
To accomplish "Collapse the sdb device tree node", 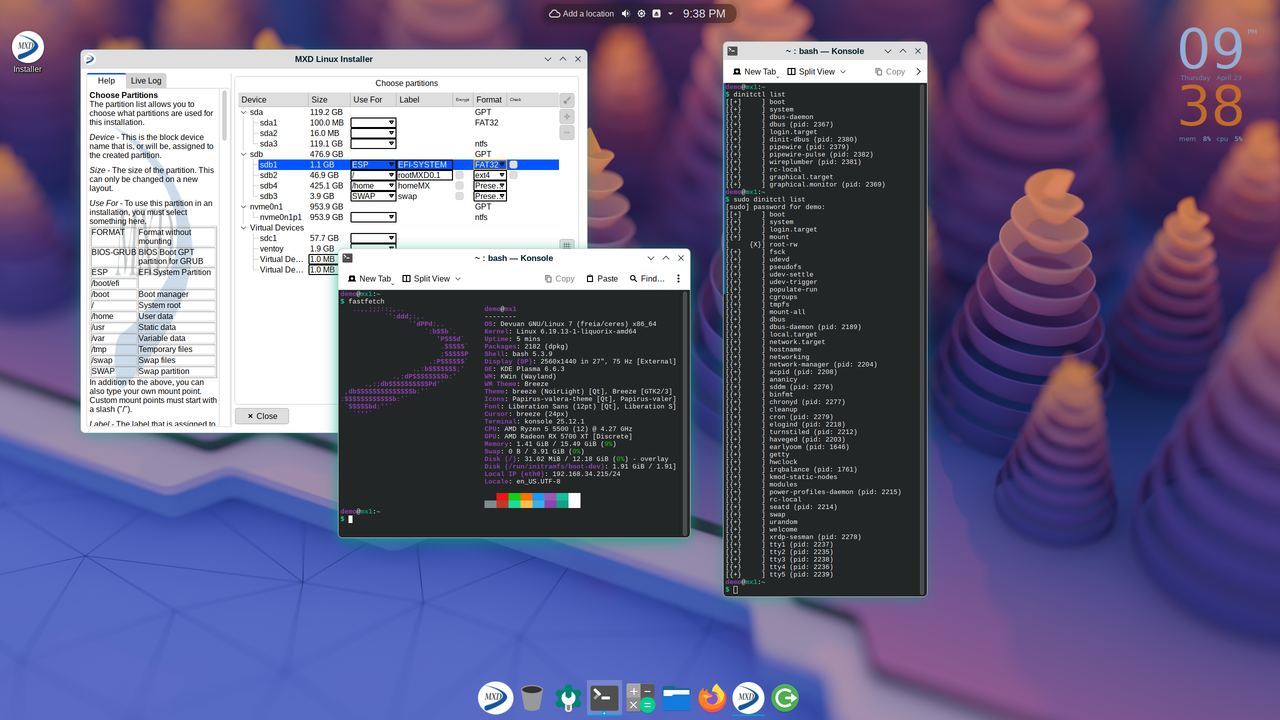I will 243,155.
